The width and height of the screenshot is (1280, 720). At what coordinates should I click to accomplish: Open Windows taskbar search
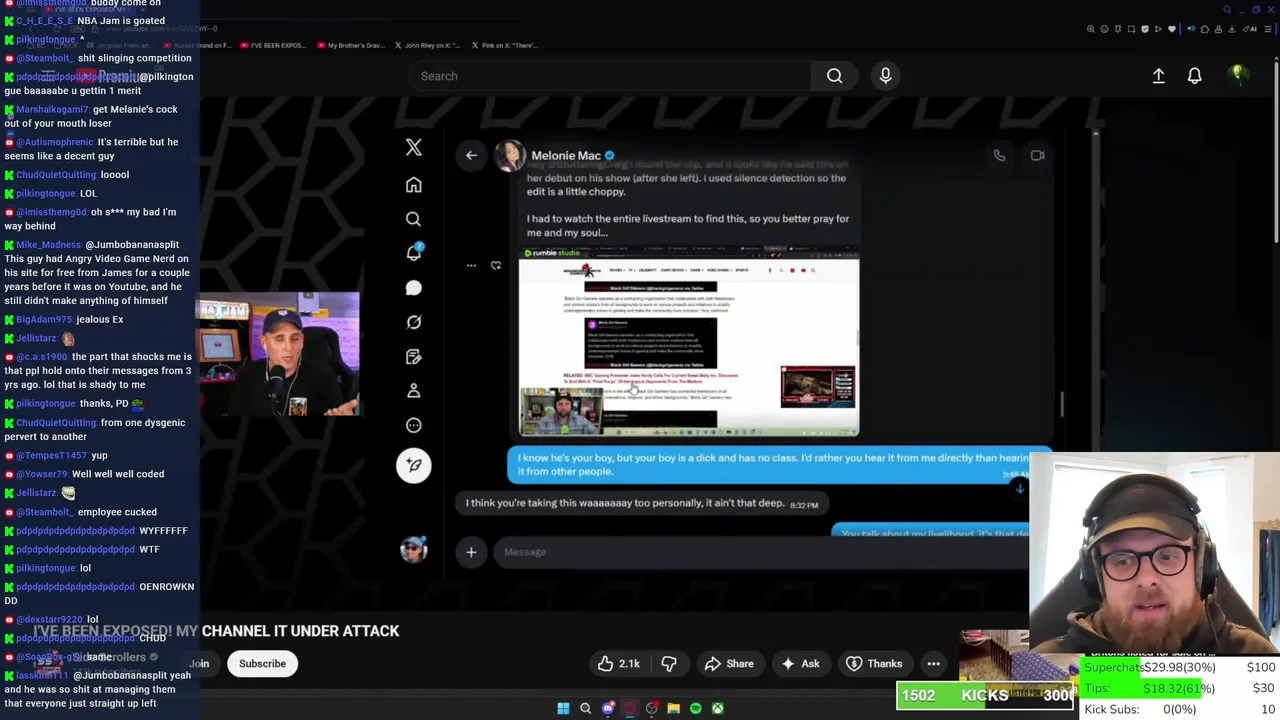coord(585,709)
